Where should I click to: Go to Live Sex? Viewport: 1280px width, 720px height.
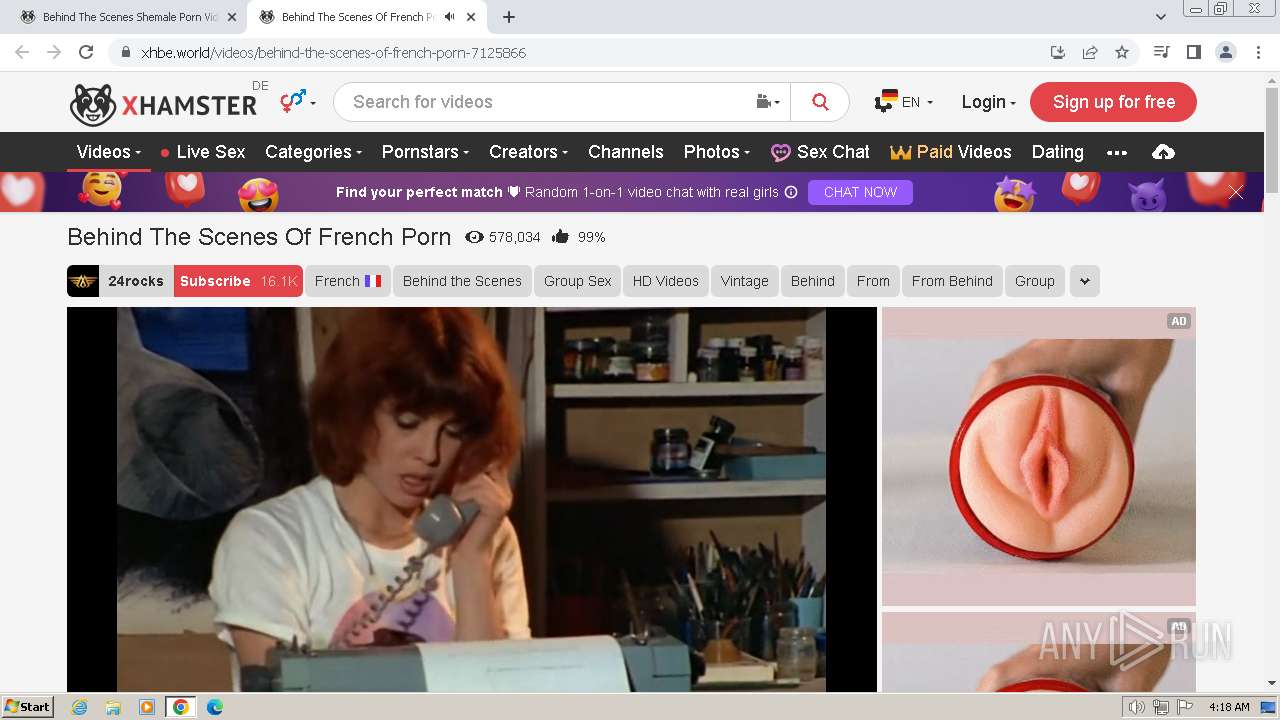pos(202,152)
